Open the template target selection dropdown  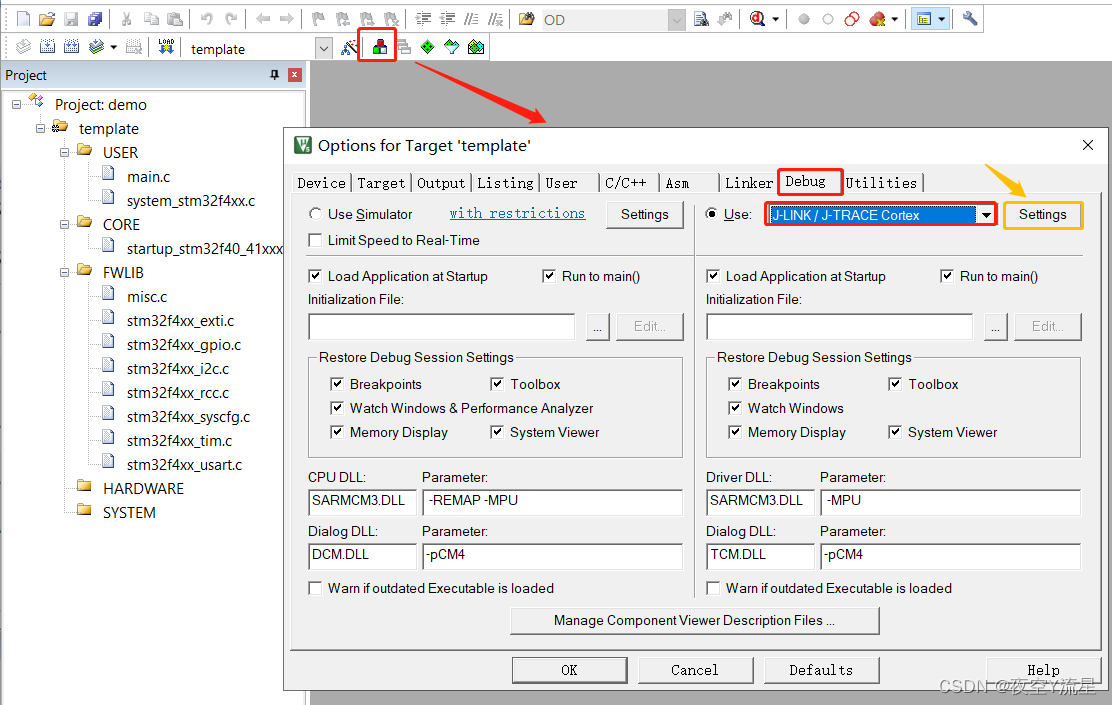[x=323, y=48]
